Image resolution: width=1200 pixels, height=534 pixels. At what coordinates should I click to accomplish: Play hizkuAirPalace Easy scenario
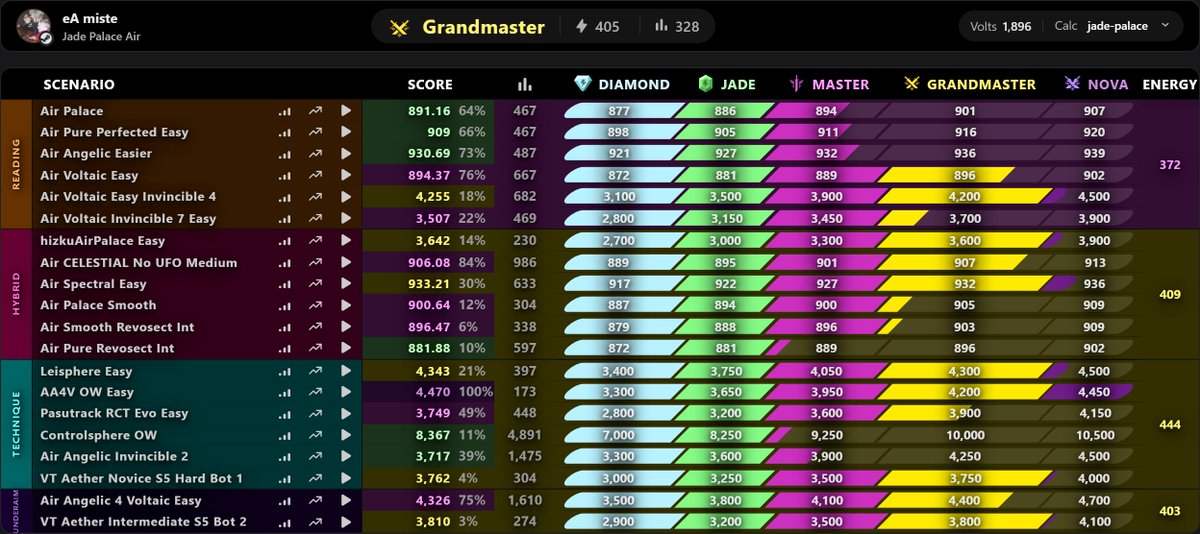point(346,240)
